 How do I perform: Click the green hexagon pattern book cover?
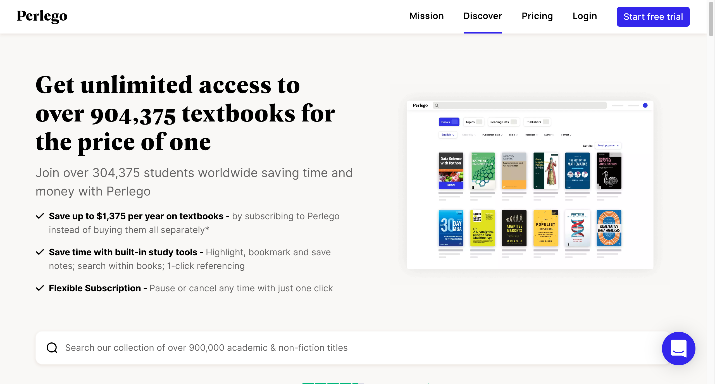pyautogui.click(x=482, y=171)
